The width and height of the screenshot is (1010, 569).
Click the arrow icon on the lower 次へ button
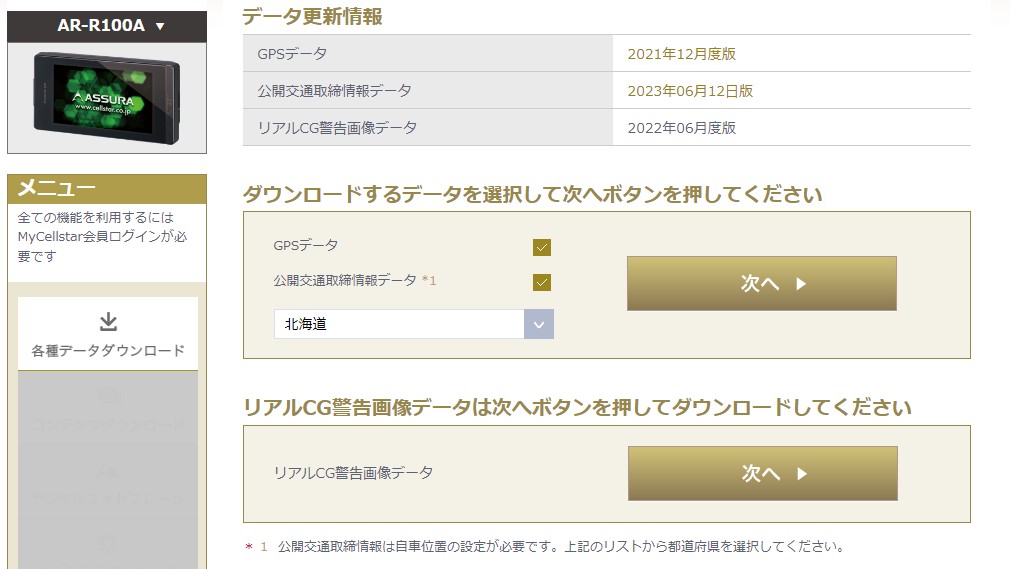pyautogui.click(x=801, y=474)
